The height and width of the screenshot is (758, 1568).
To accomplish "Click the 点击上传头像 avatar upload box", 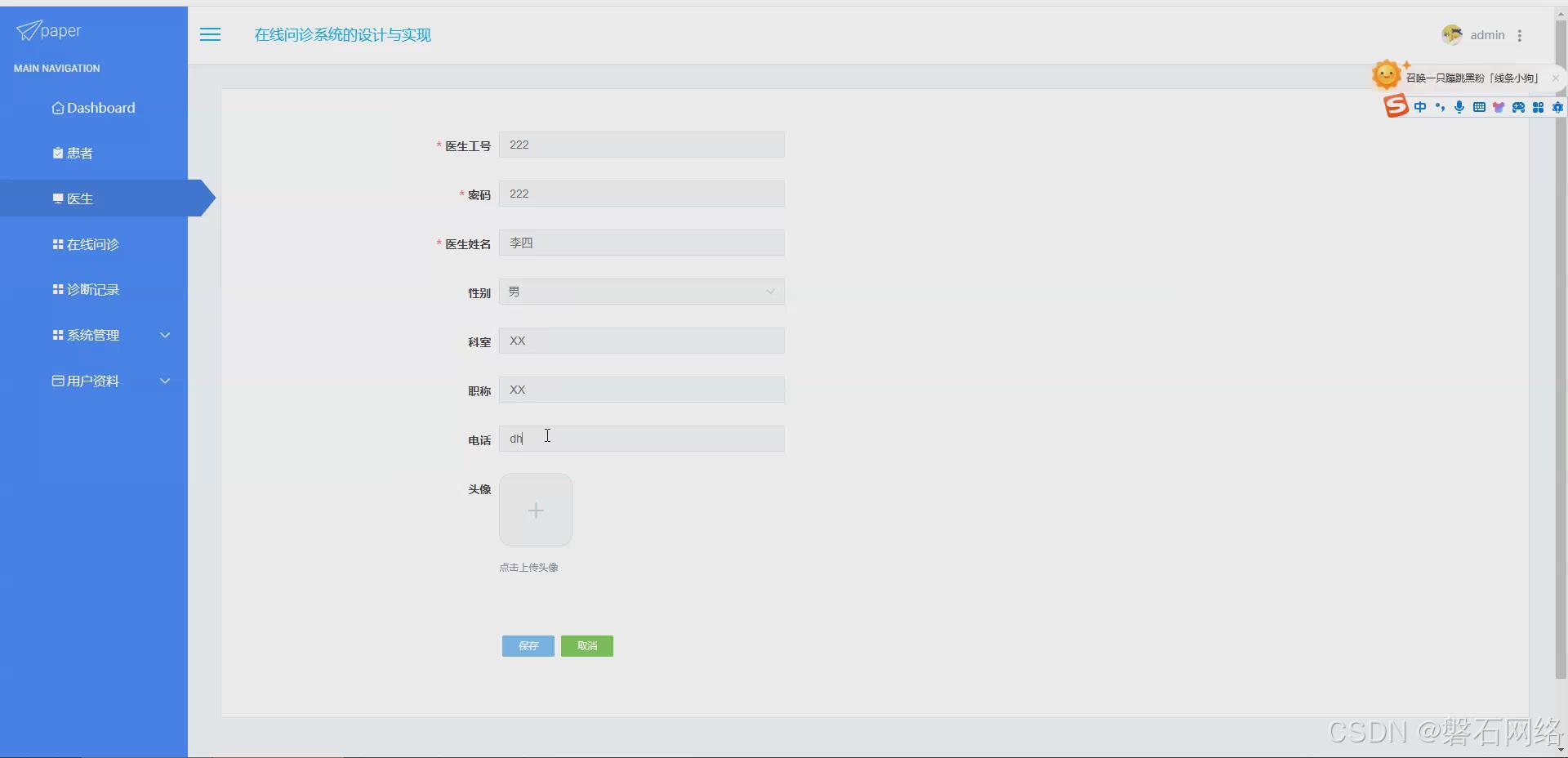I will 536,510.
